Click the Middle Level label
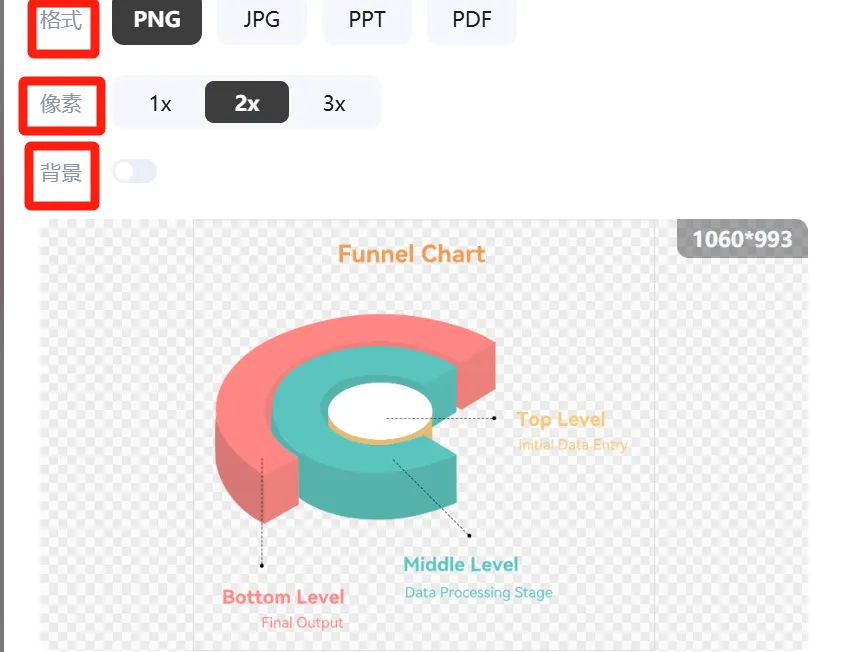This screenshot has width=843, height=652. click(461, 565)
